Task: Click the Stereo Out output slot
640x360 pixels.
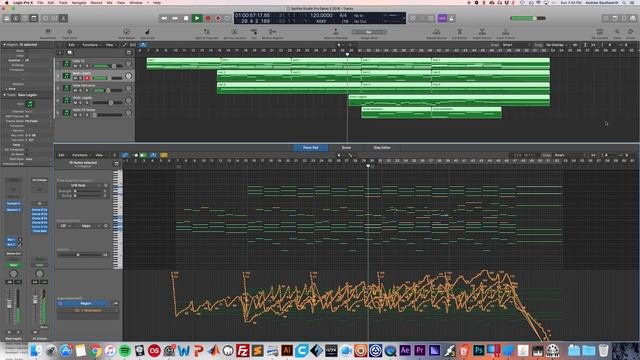Action: tap(13, 253)
